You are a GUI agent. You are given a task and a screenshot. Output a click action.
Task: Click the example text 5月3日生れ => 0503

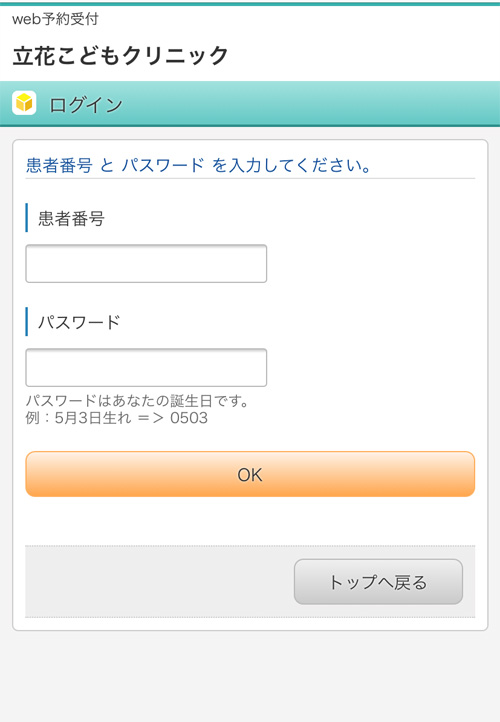[117, 418]
